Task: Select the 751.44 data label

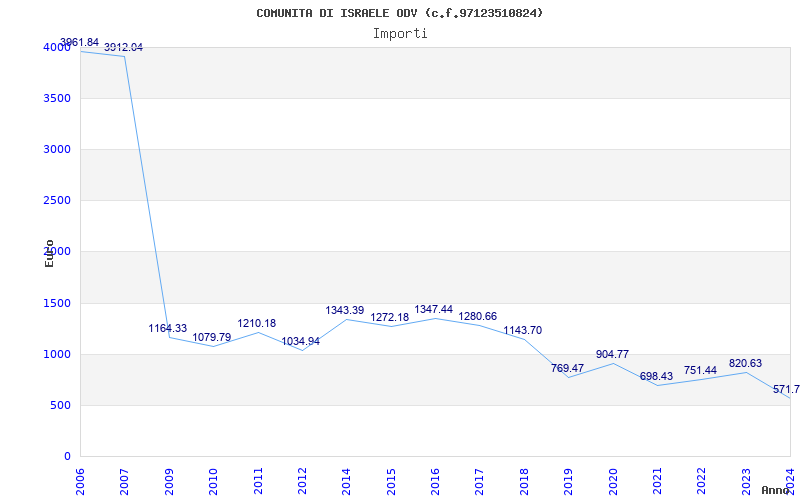Action: [701, 371]
